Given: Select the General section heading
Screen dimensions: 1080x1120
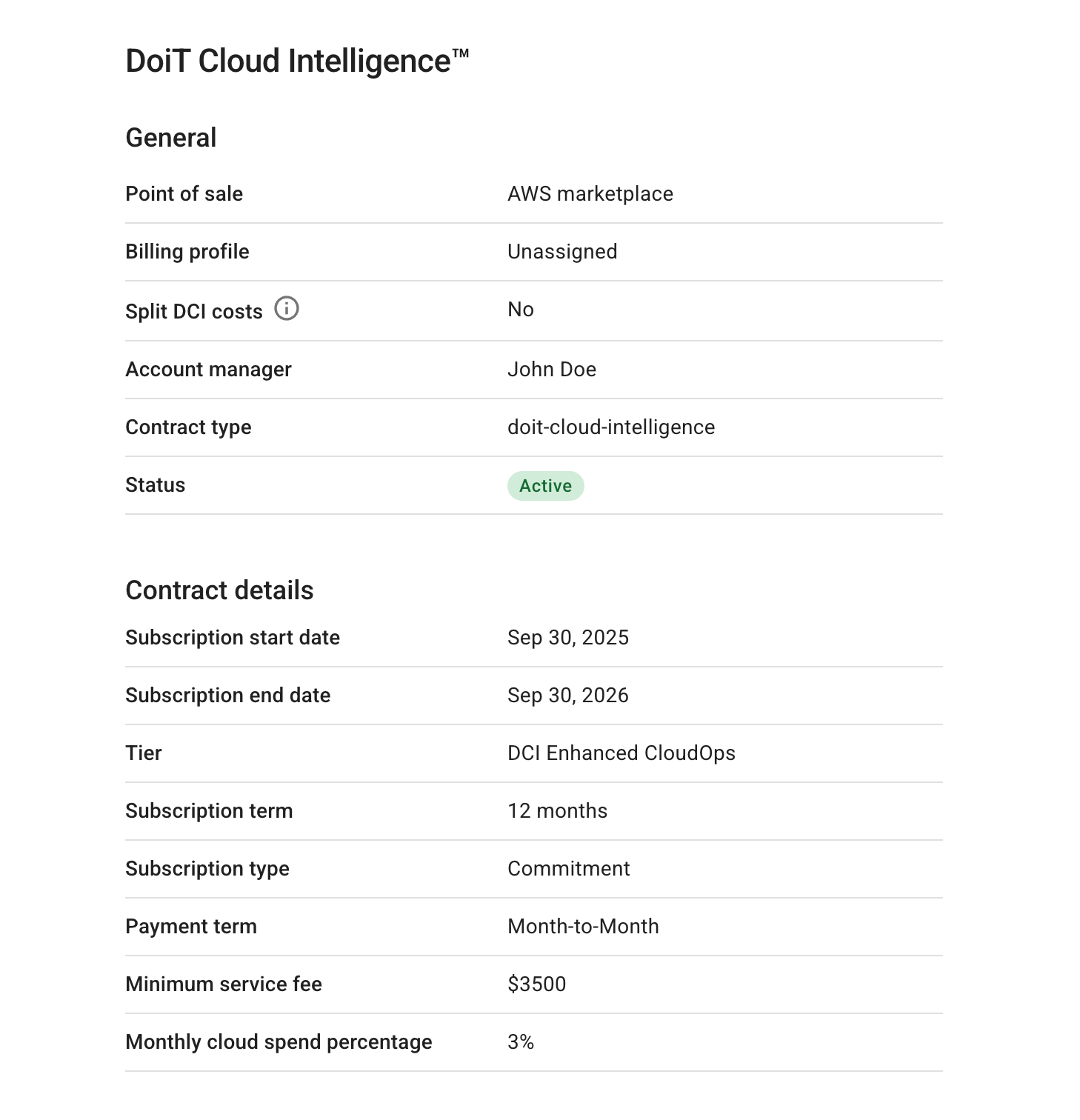Looking at the screenshot, I should click(171, 136).
